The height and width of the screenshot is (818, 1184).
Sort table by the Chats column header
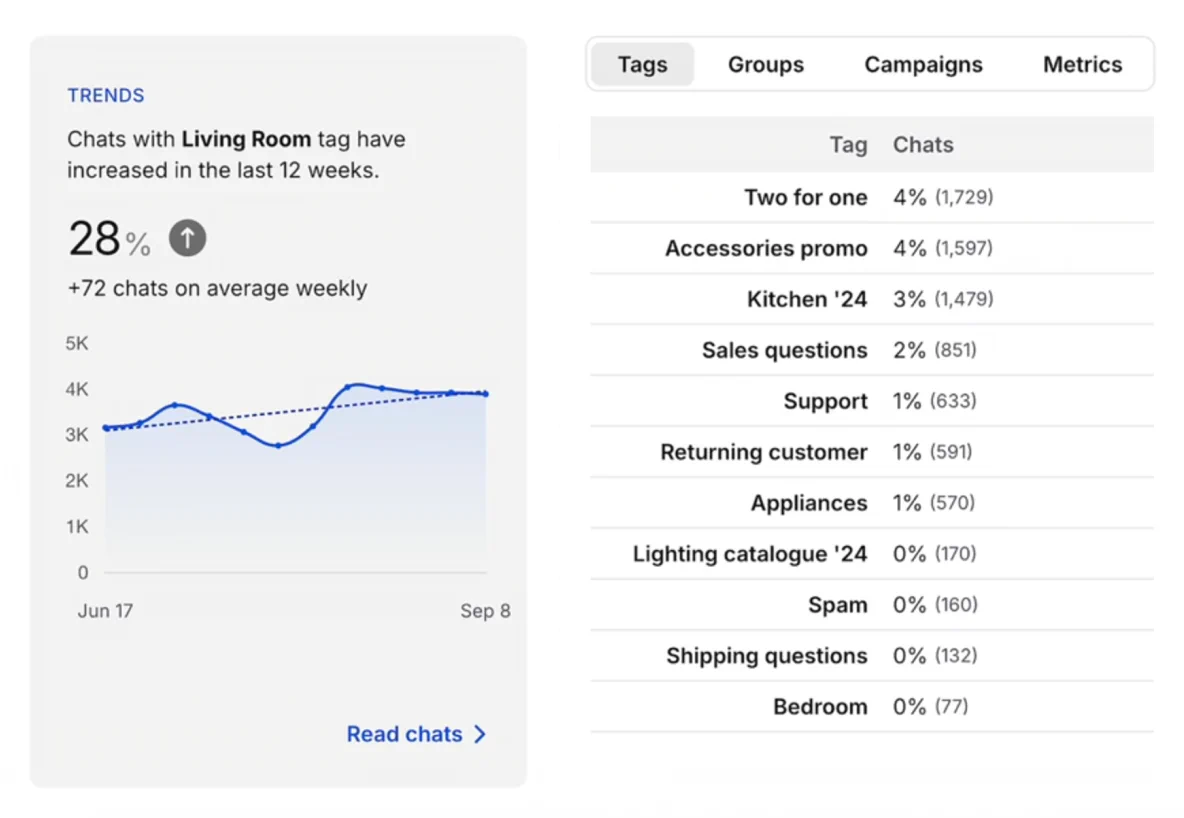pyautogui.click(x=922, y=144)
